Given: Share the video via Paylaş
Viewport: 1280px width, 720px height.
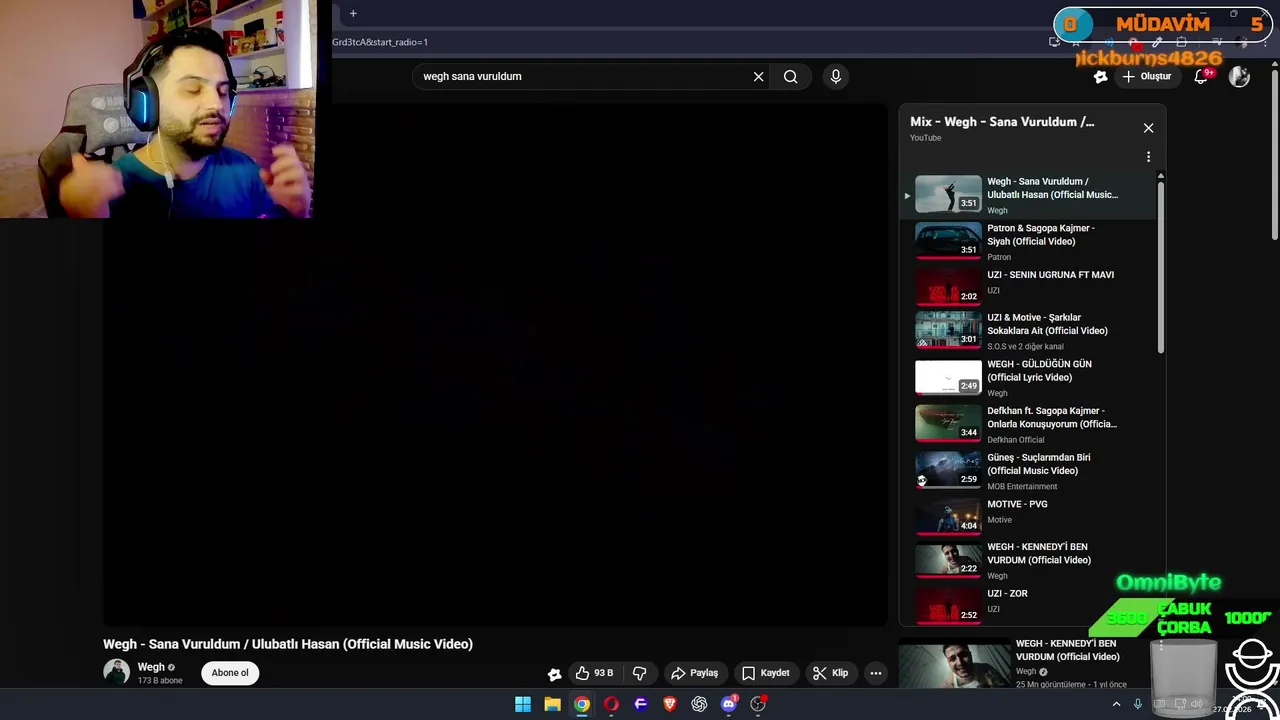Looking at the screenshot, I should [x=695, y=673].
